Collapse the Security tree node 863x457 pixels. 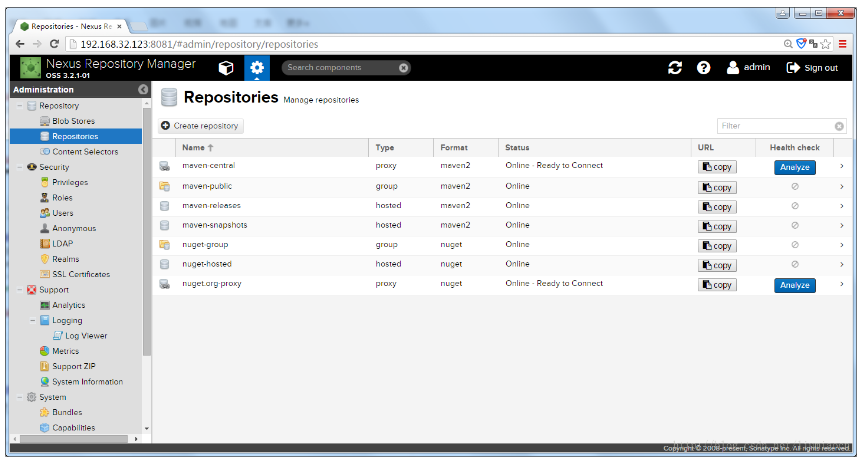[x=20, y=167]
